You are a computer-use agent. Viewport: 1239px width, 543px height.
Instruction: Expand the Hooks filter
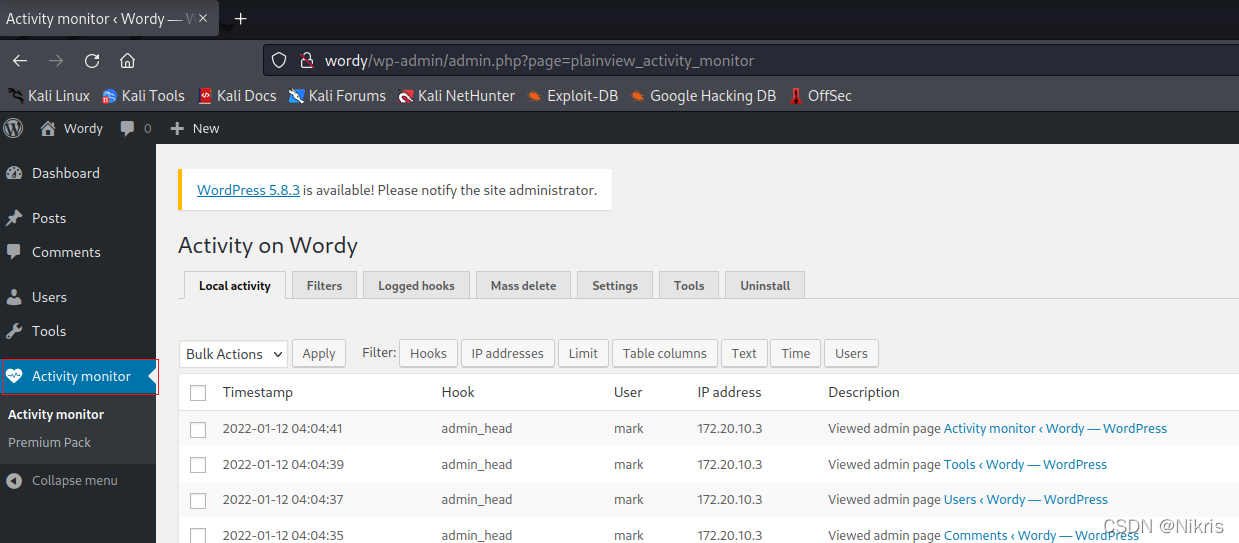tap(428, 353)
